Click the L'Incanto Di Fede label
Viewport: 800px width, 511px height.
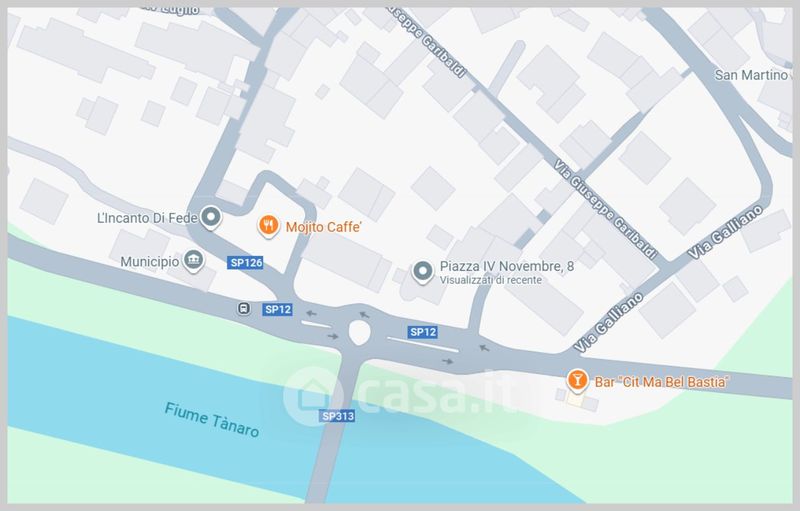tap(147, 218)
